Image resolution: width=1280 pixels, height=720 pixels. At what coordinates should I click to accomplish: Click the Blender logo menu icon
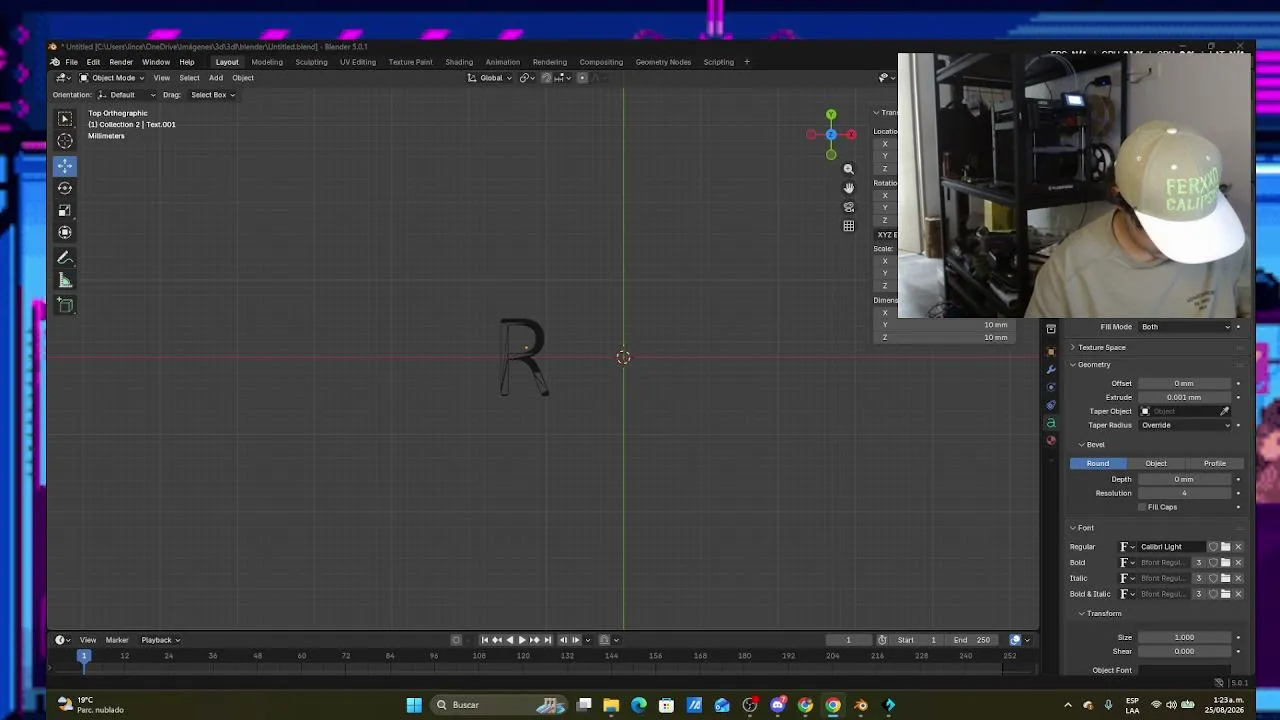(55, 62)
